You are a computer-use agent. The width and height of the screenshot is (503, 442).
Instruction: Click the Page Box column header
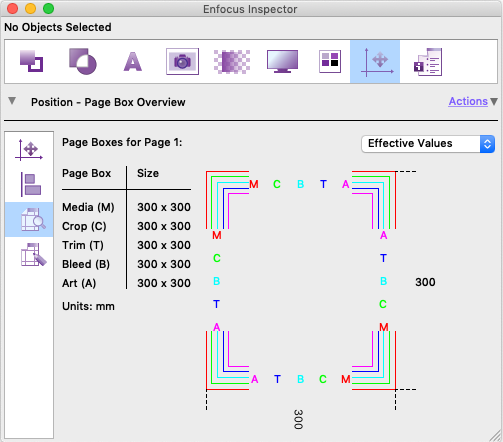(x=86, y=173)
